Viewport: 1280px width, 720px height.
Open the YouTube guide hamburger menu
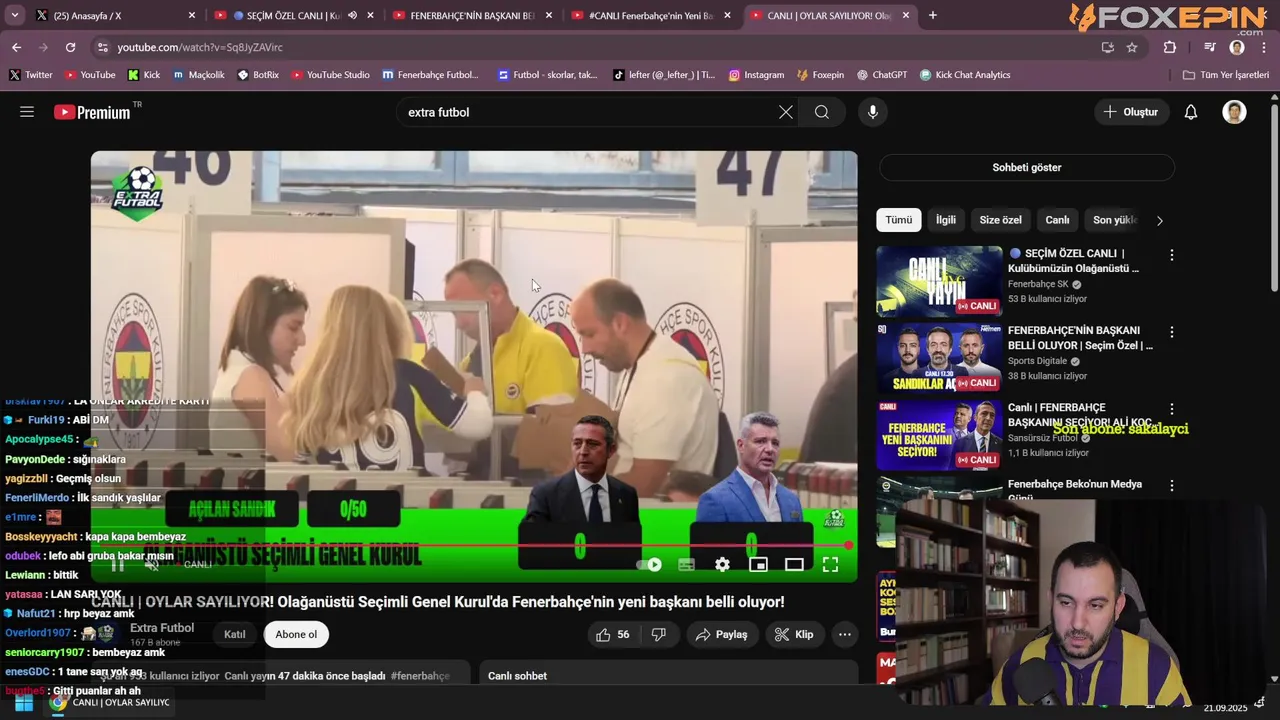27,112
